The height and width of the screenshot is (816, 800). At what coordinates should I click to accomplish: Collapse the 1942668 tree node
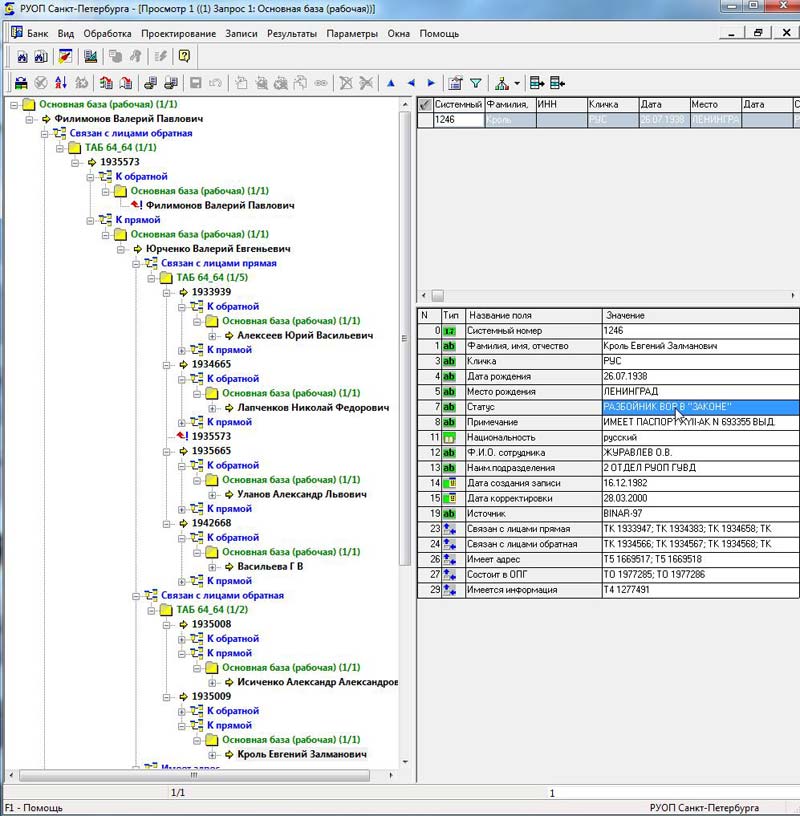coord(166,523)
